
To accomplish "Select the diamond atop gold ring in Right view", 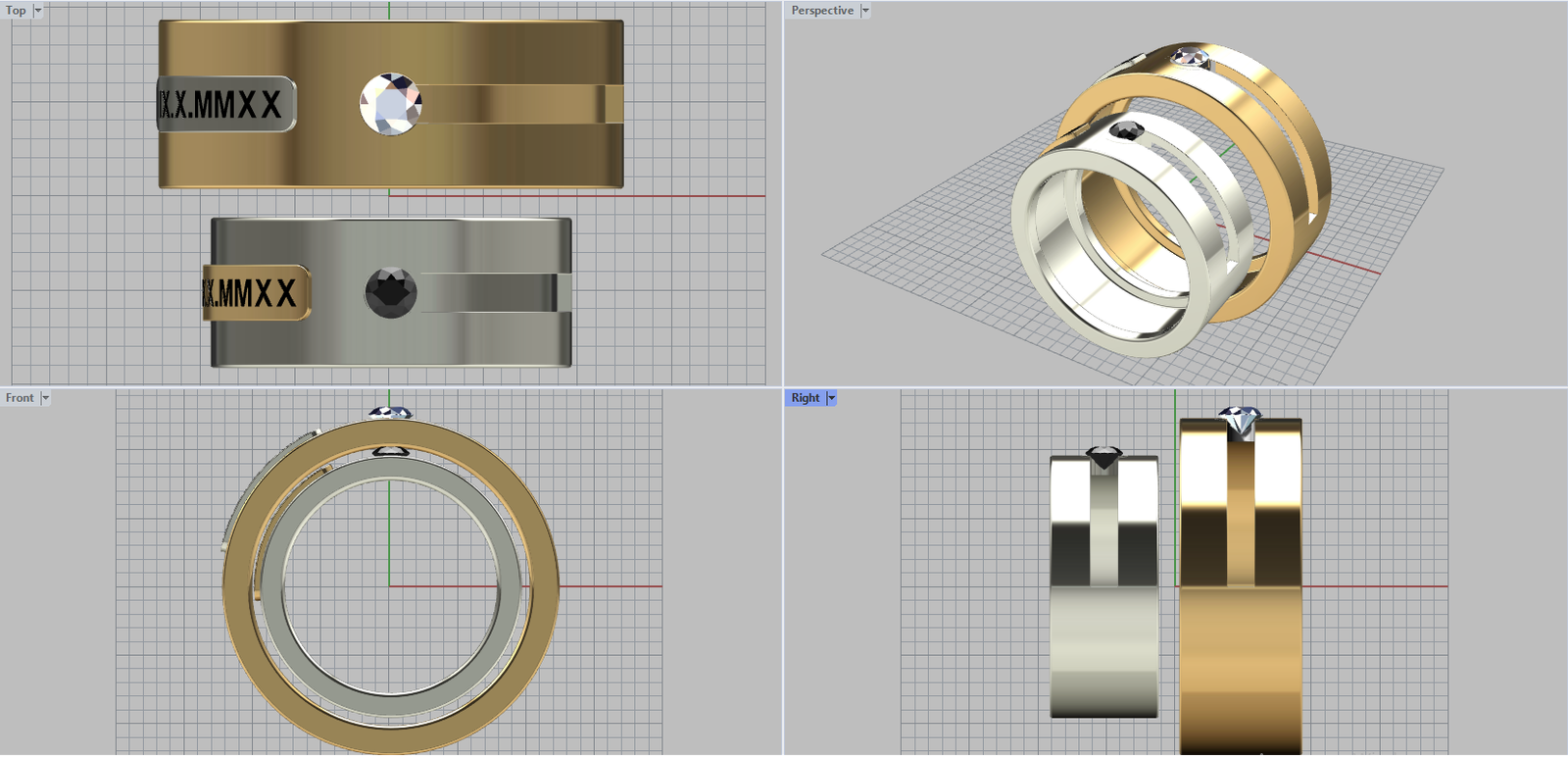I will pyautogui.click(x=1241, y=423).
